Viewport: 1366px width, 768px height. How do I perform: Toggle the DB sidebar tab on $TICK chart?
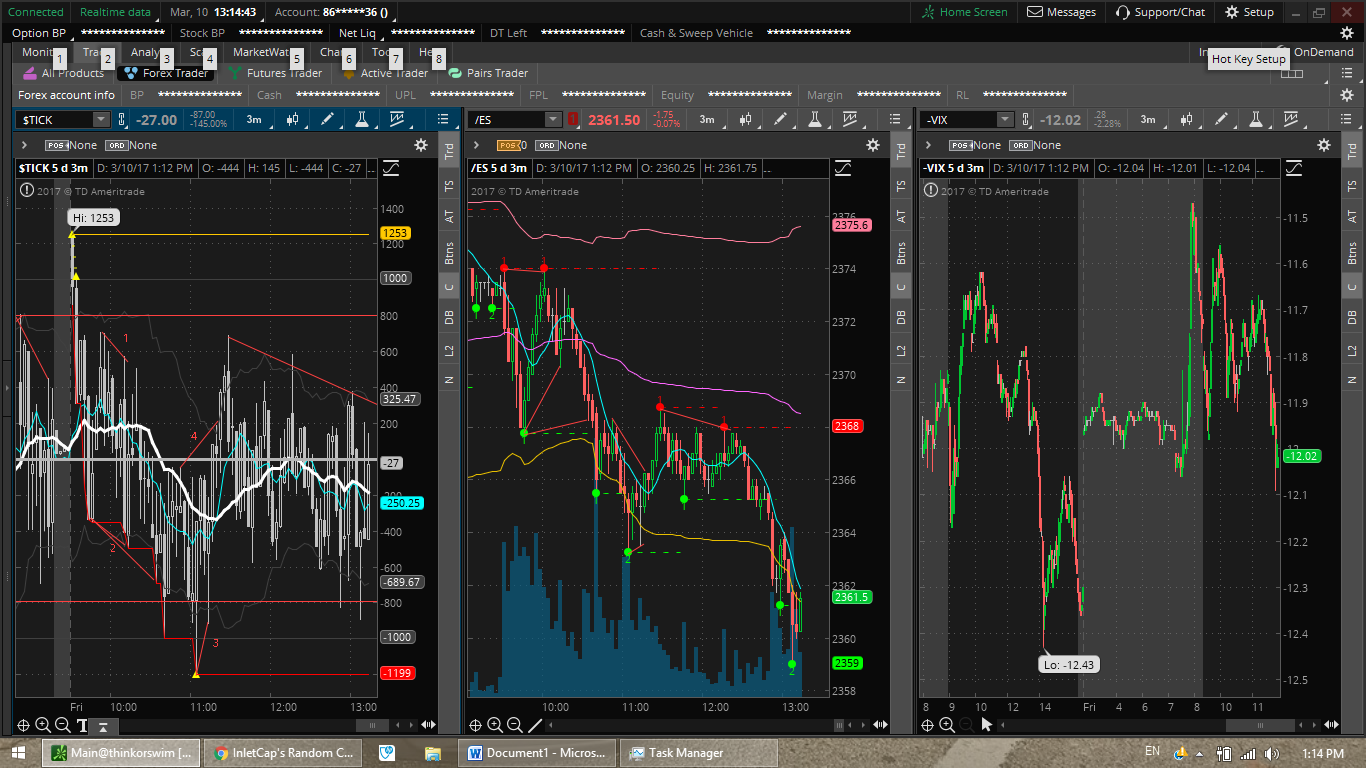[x=449, y=317]
